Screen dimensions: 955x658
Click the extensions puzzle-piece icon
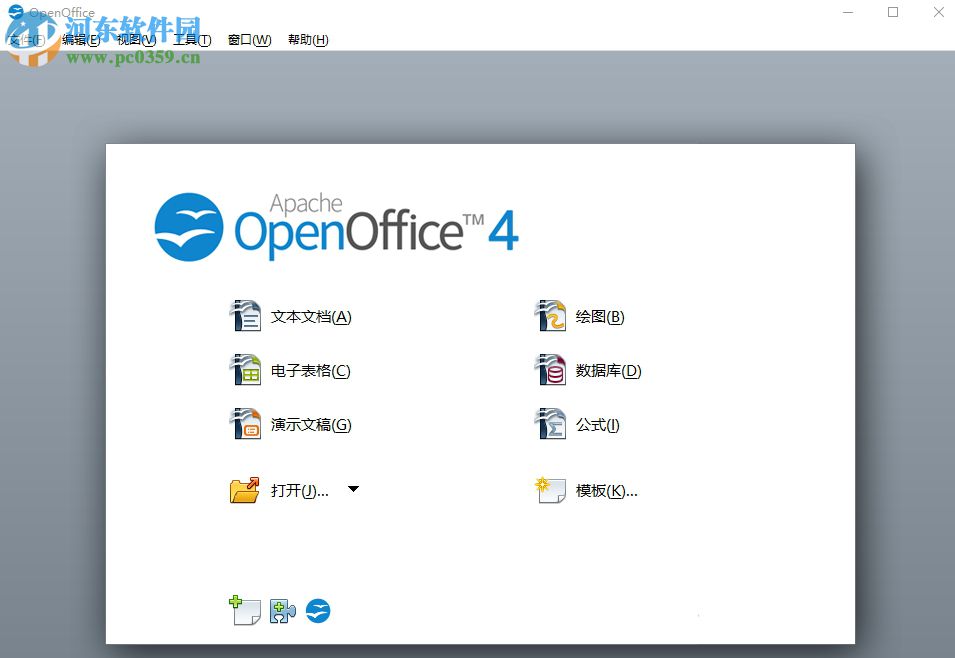coord(282,610)
